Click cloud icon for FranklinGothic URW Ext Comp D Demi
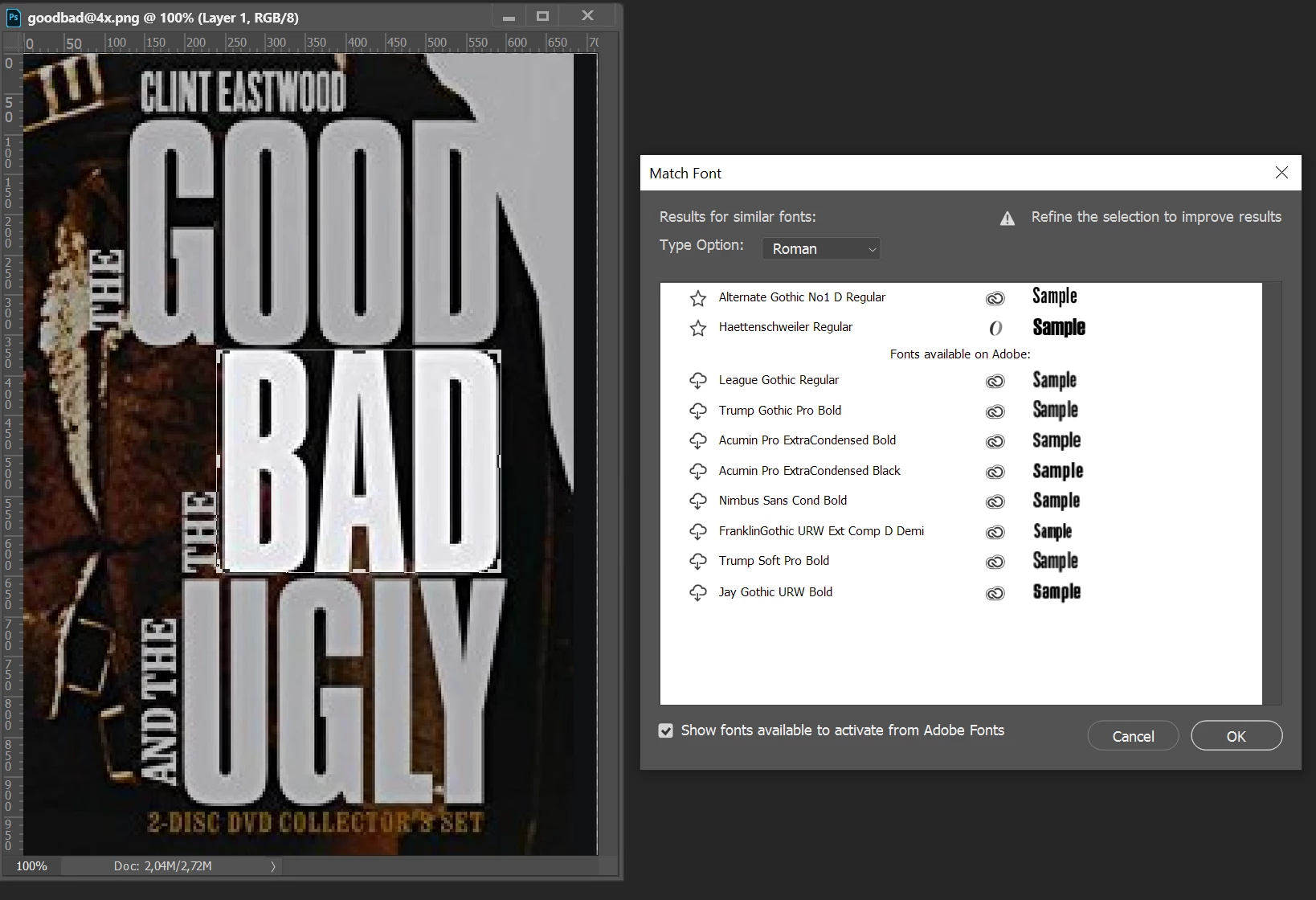The height and width of the screenshot is (900, 1316). coord(698,532)
